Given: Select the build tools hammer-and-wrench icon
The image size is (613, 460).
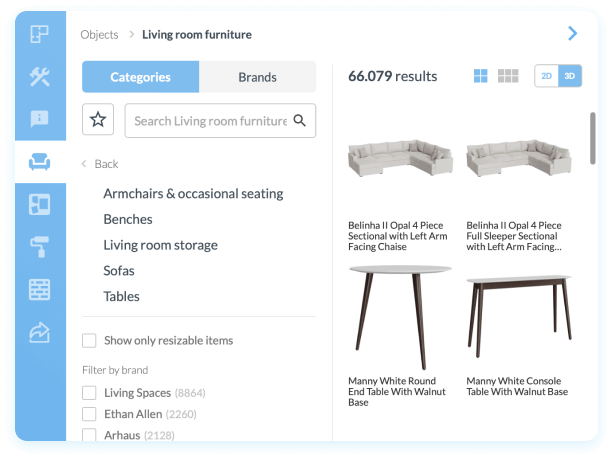Looking at the screenshot, I should point(40,77).
